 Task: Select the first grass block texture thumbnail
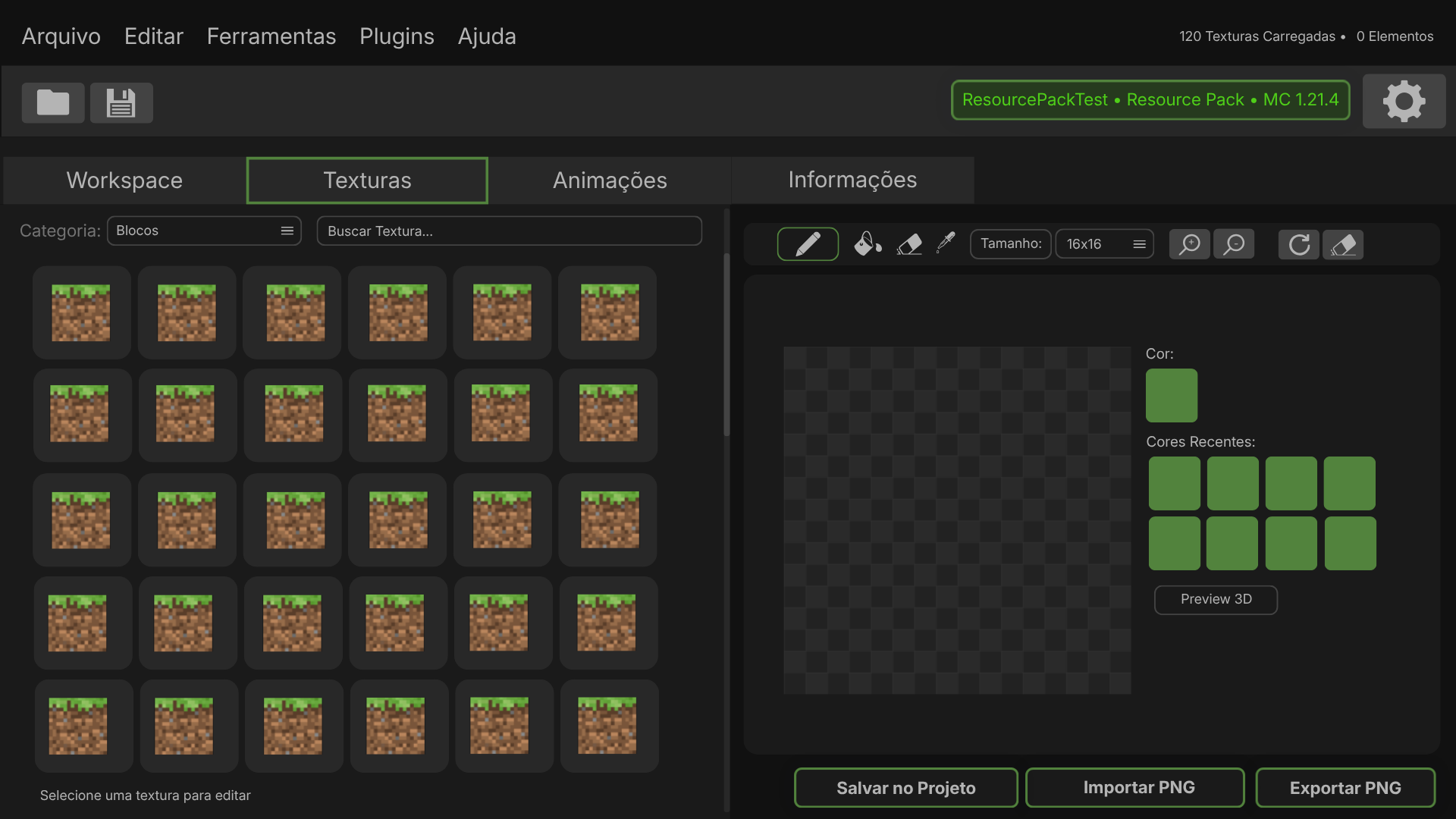pos(81,312)
